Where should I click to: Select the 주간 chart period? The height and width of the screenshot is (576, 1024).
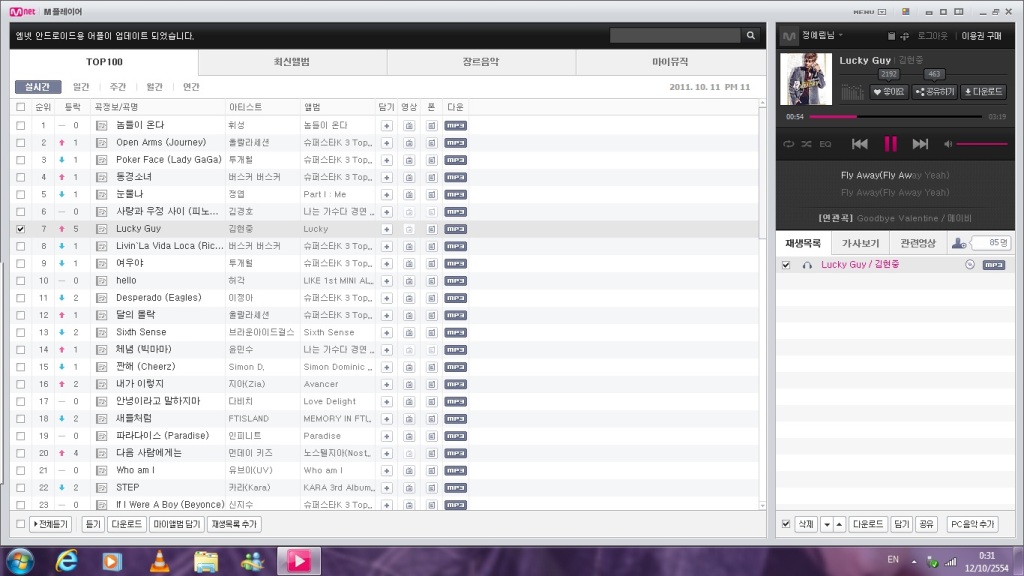[118, 87]
